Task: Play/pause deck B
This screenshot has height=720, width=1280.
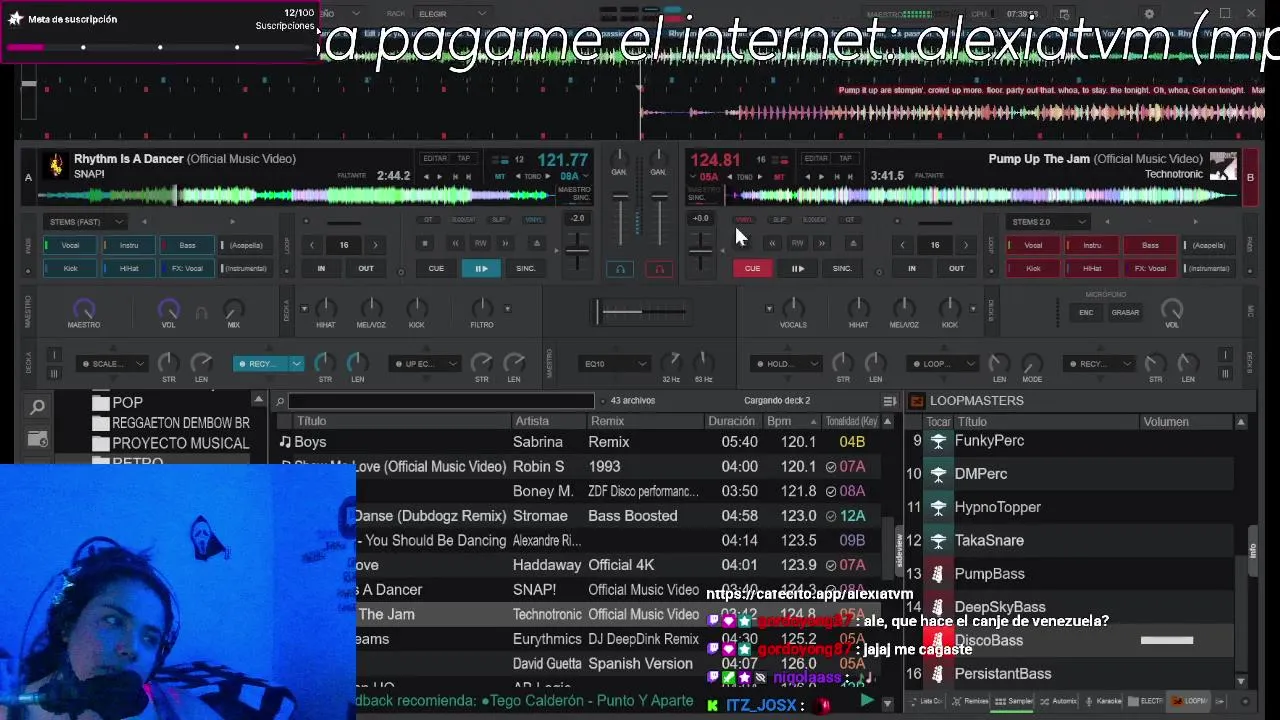Action: [798, 268]
